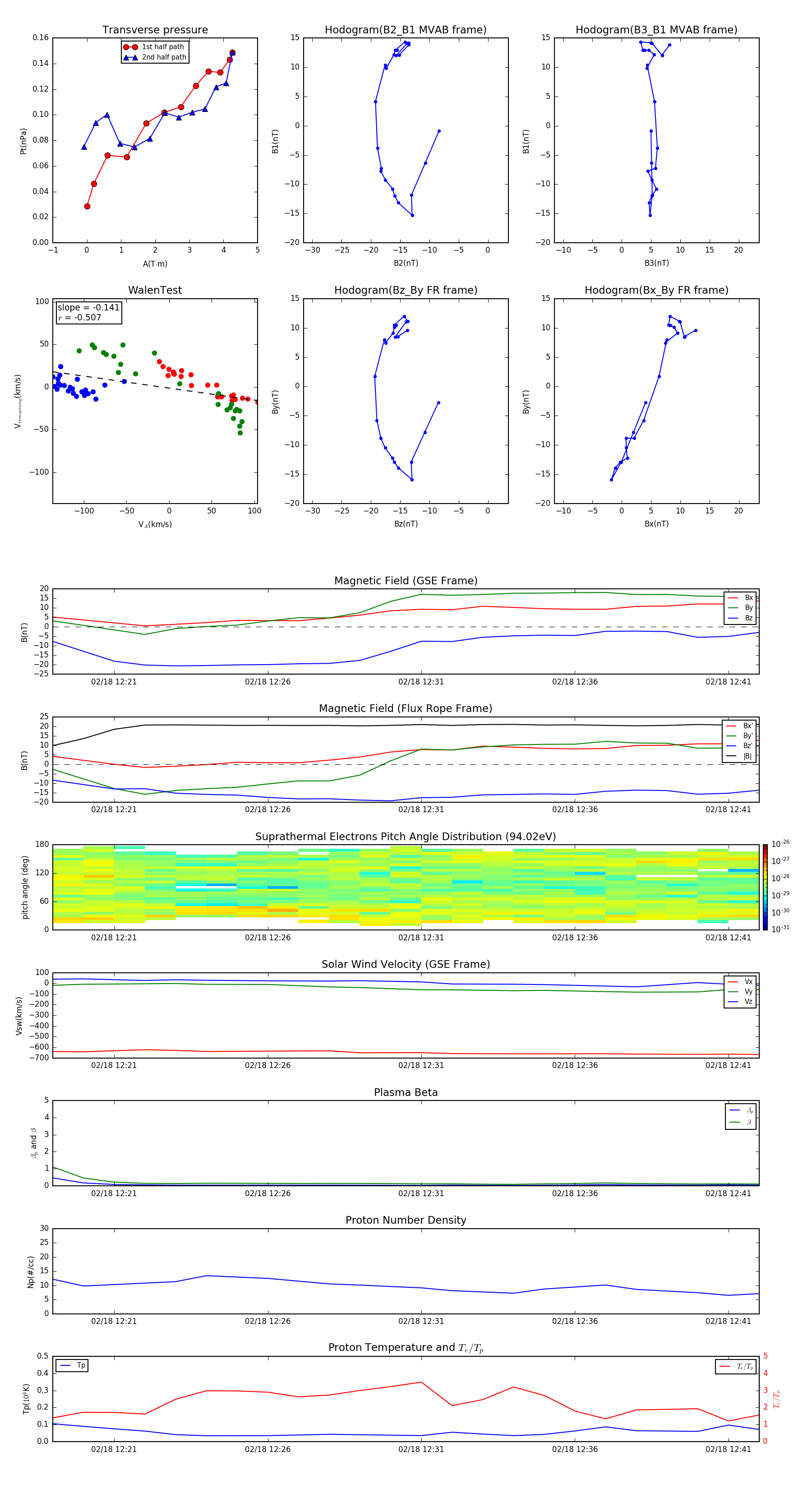Click the 0.16 tick on Transverse pressure axis
Screen dimensions: 812x1489
[41, 37]
